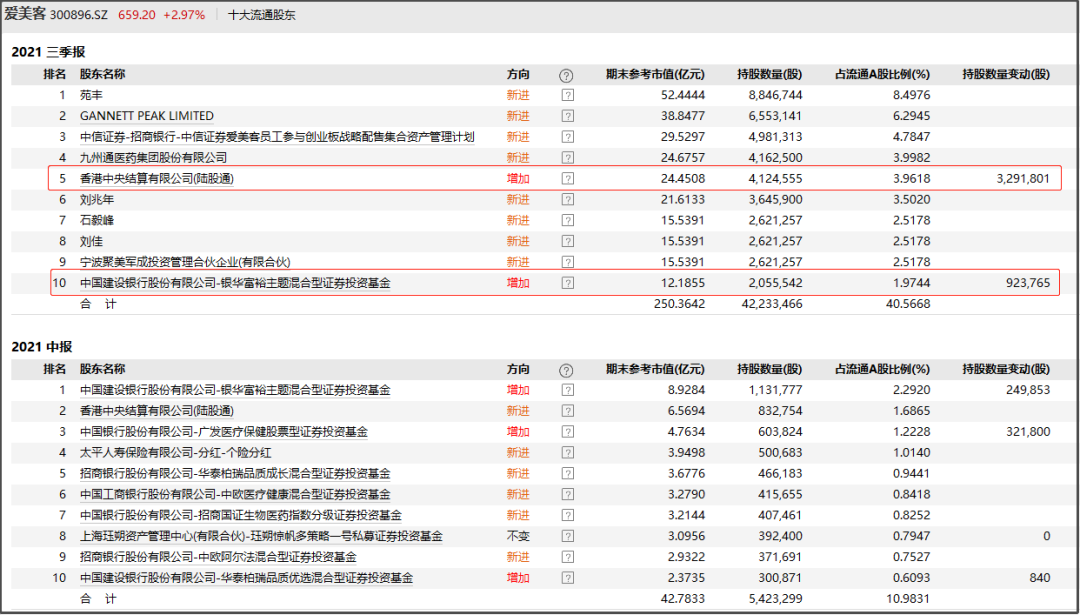Click total ratio value 10.9831

(908, 598)
